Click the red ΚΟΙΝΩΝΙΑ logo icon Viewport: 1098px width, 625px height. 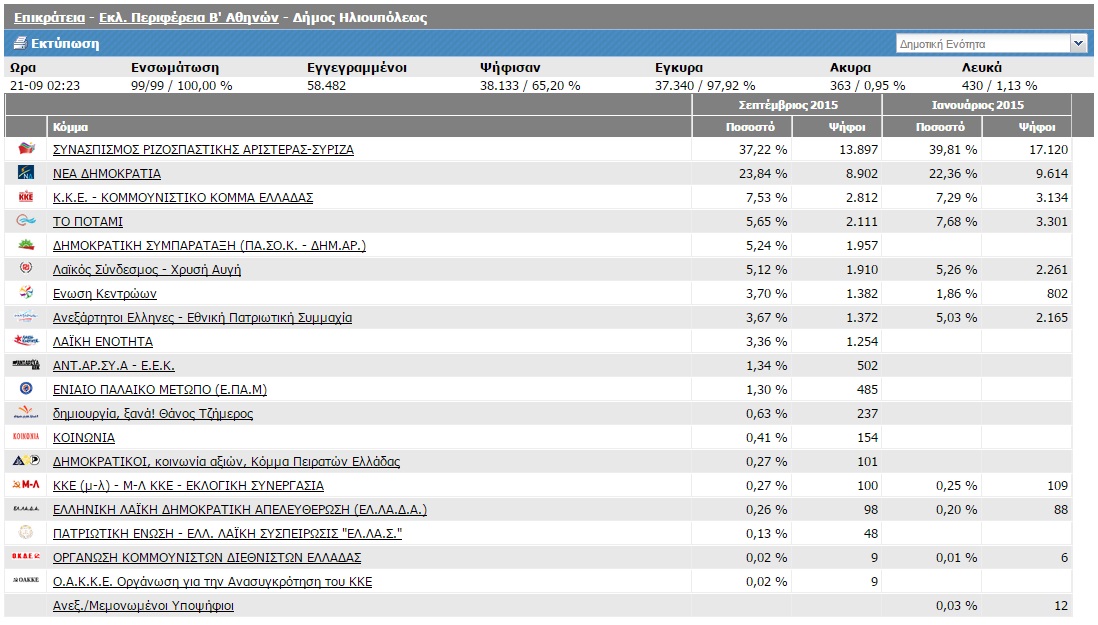tap(26, 436)
